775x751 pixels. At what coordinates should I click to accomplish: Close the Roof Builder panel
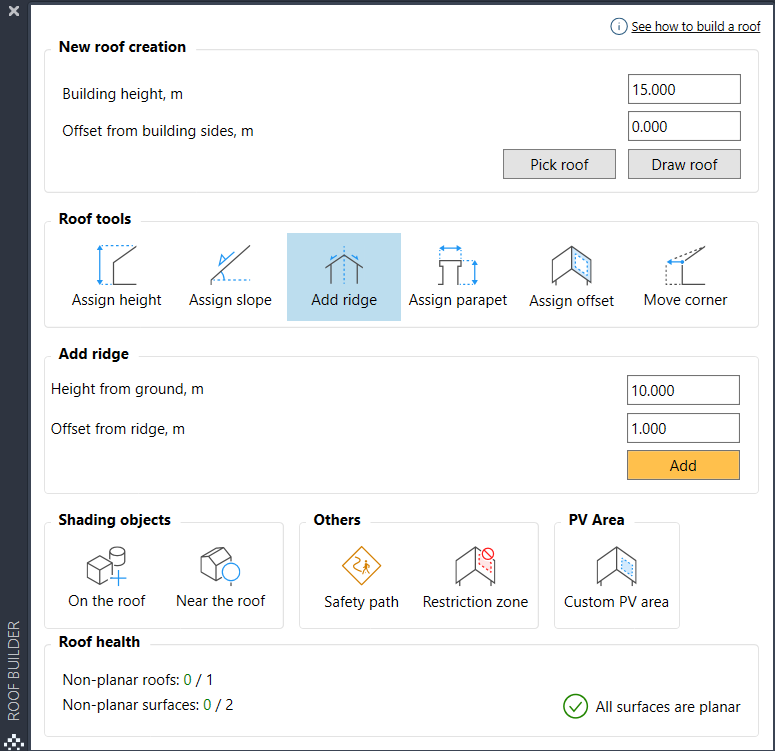pyautogui.click(x=14, y=12)
